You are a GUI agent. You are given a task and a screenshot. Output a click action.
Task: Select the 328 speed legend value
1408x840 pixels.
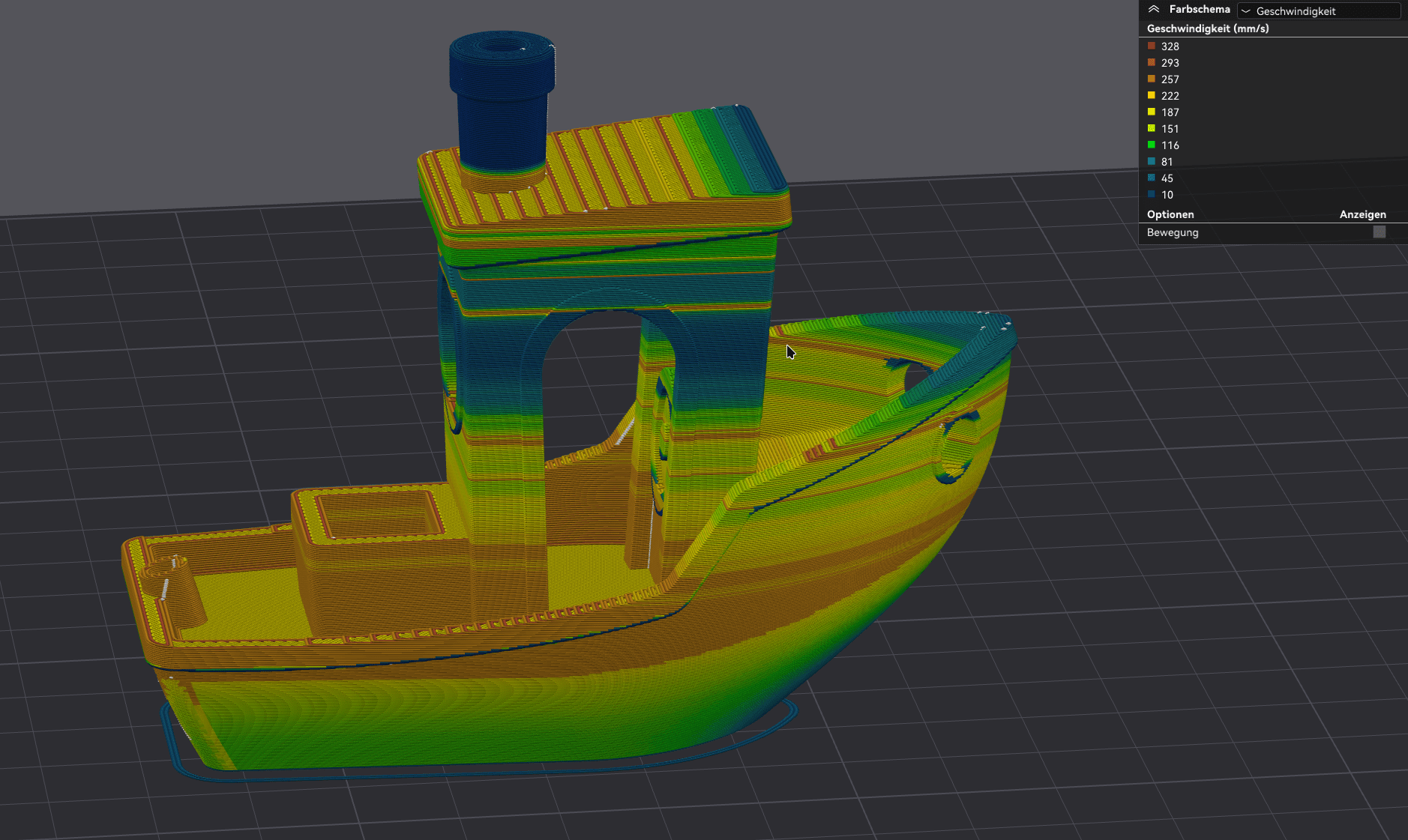tap(1170, 46)
